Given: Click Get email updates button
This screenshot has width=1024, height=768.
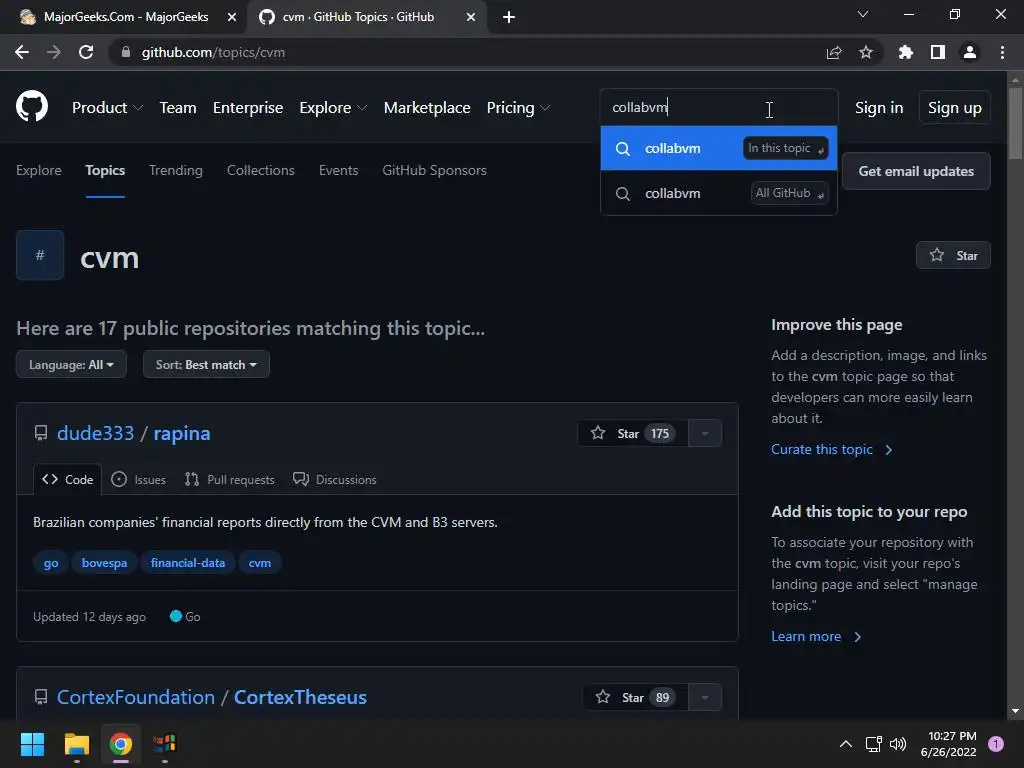Looking at the screenshot, I should coord(916,171).
